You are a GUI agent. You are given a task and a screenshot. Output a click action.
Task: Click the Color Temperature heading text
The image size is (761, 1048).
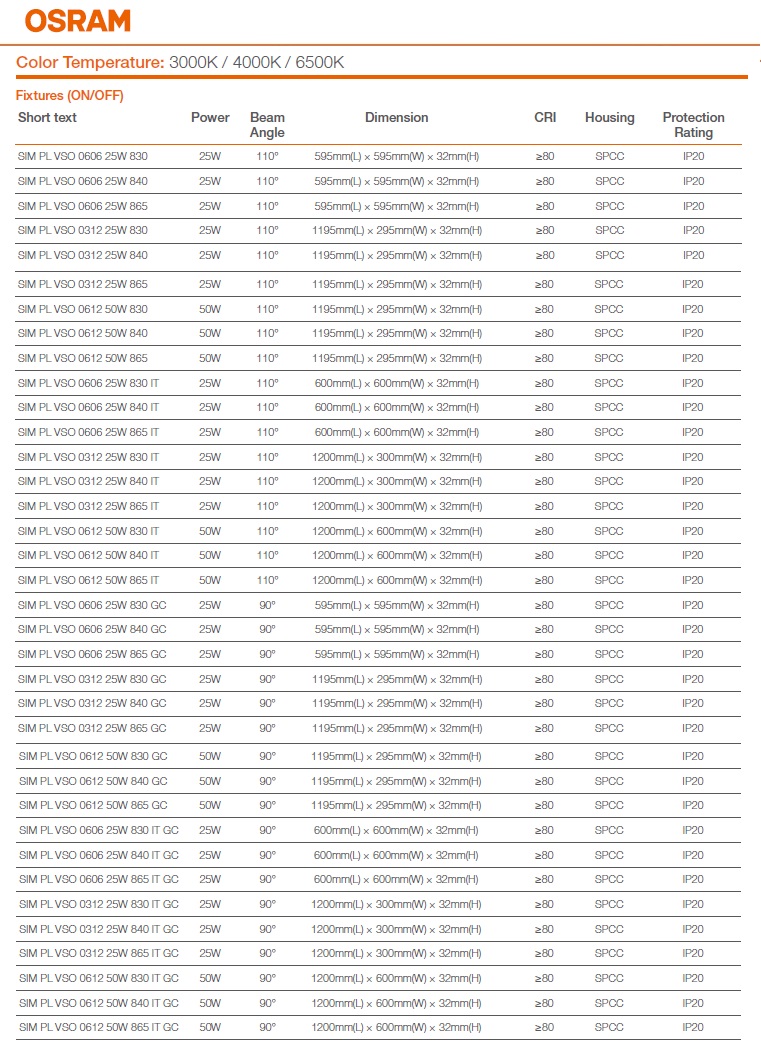click(180, 62)
